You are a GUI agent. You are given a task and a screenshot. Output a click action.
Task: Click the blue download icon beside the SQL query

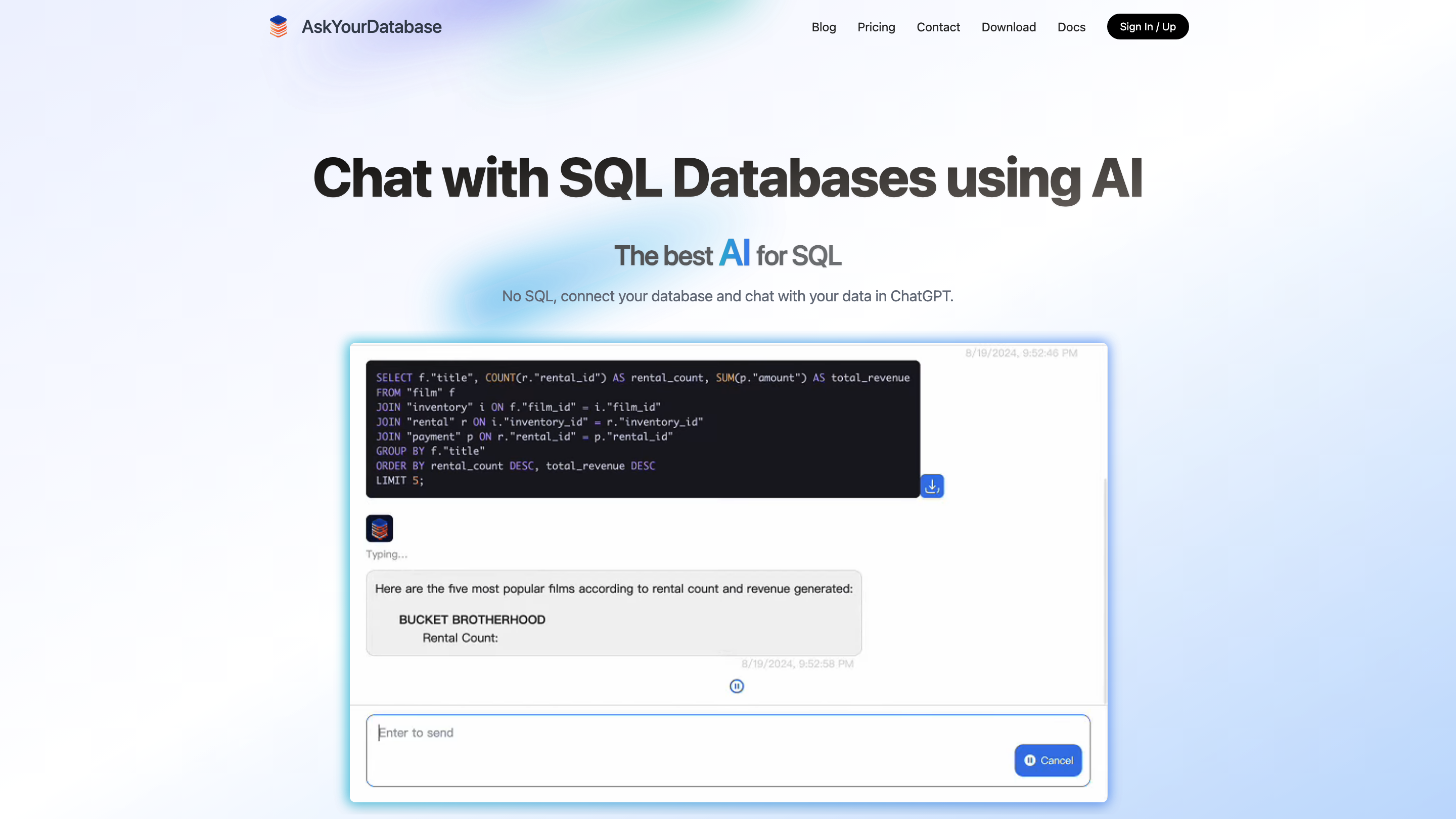932,485
